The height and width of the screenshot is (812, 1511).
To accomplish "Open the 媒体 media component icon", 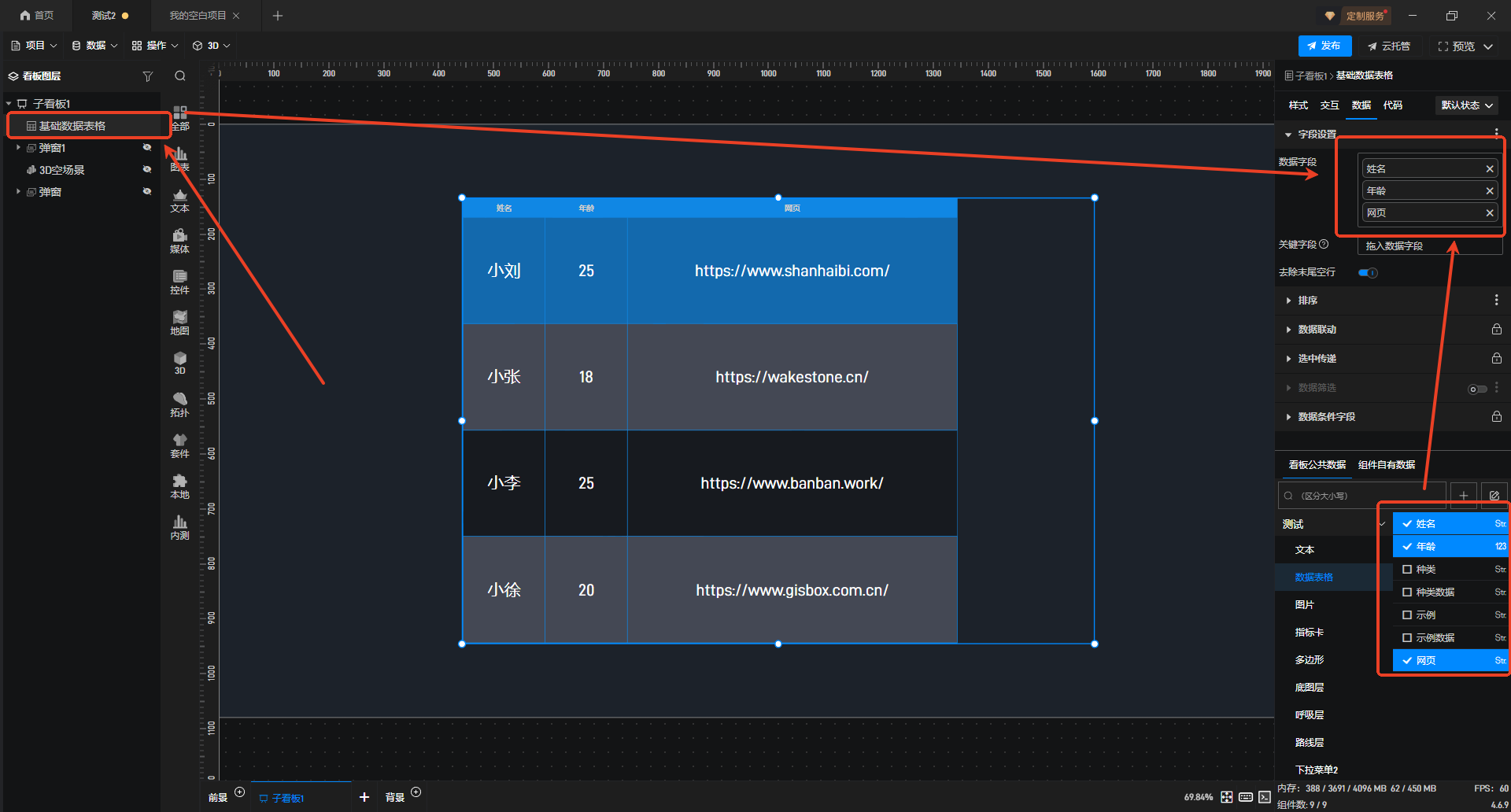I will coord(179,240).
